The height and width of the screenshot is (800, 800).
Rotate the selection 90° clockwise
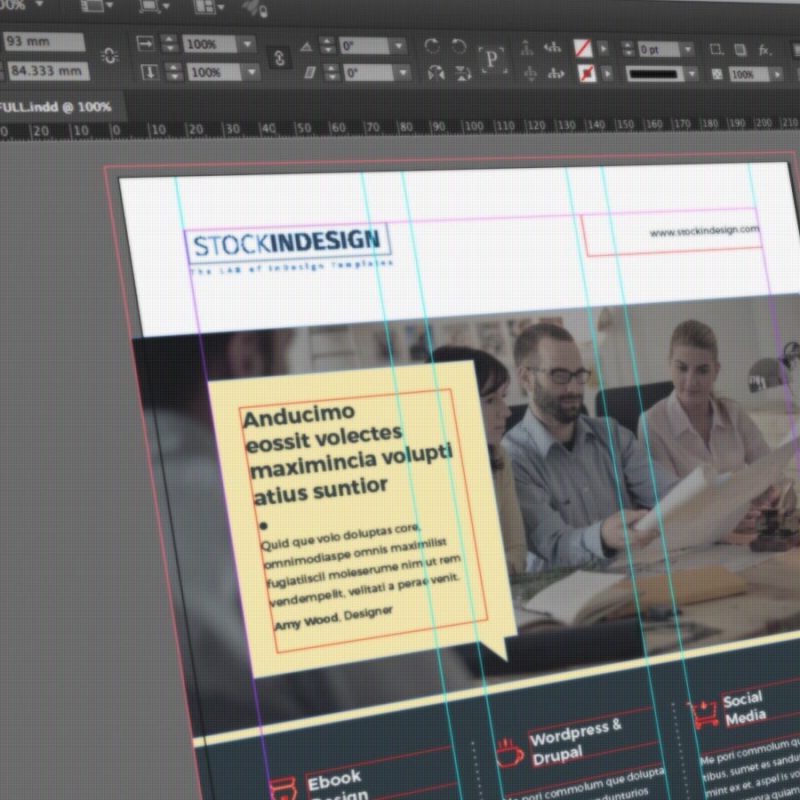coord(431,45)
